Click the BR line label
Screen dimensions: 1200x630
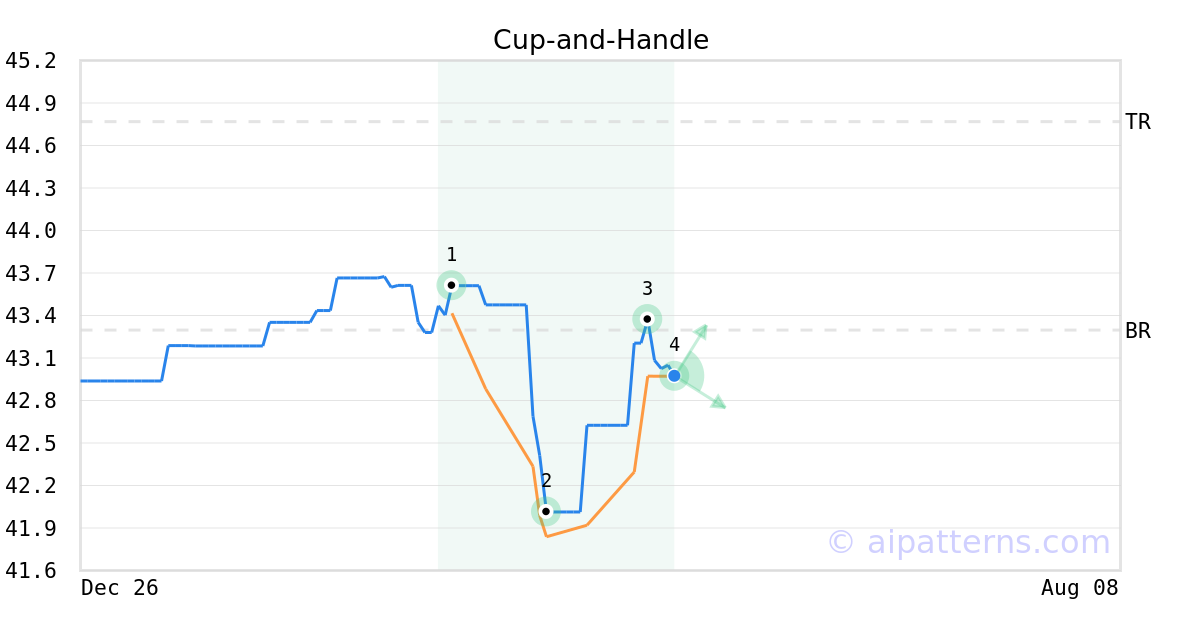pyautogui.click(x=1138, y=330)
